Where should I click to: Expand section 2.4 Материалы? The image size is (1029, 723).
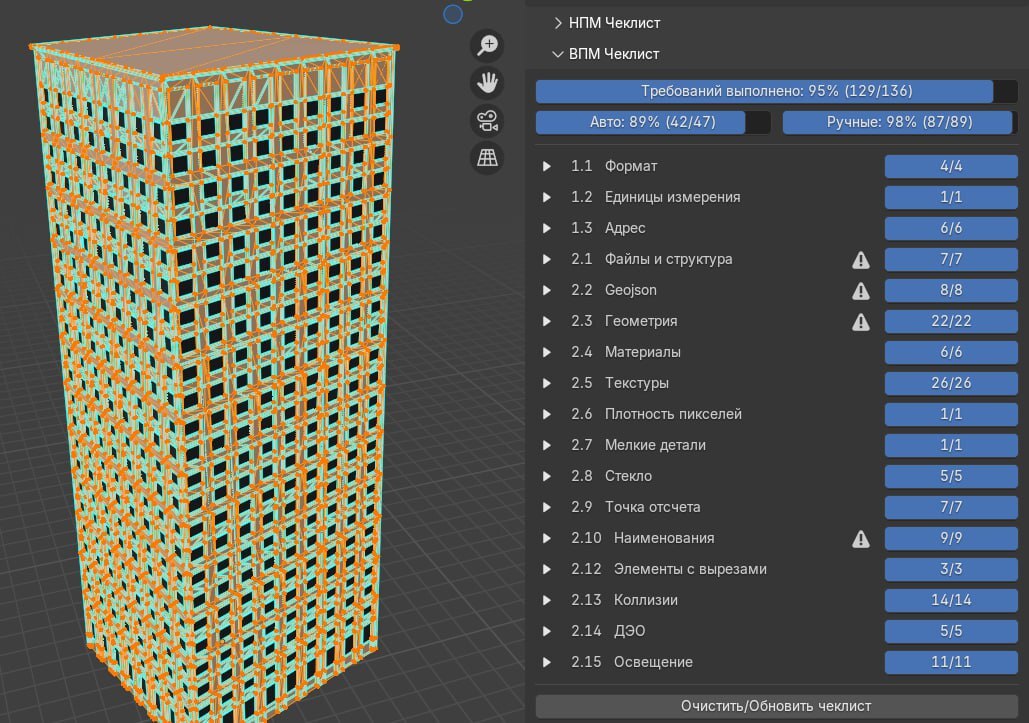pyautogui.click(x=547, y=352)
